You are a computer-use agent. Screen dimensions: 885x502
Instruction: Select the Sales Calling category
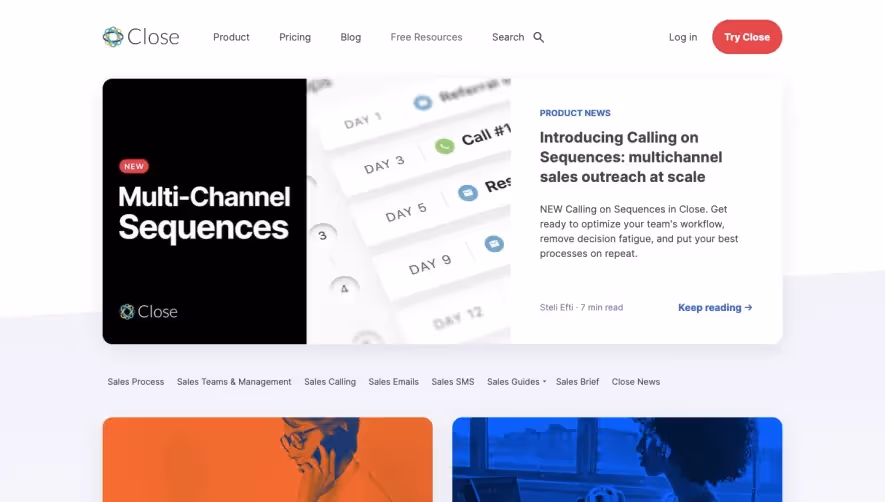pyautogui.click(x=330, y=382)
